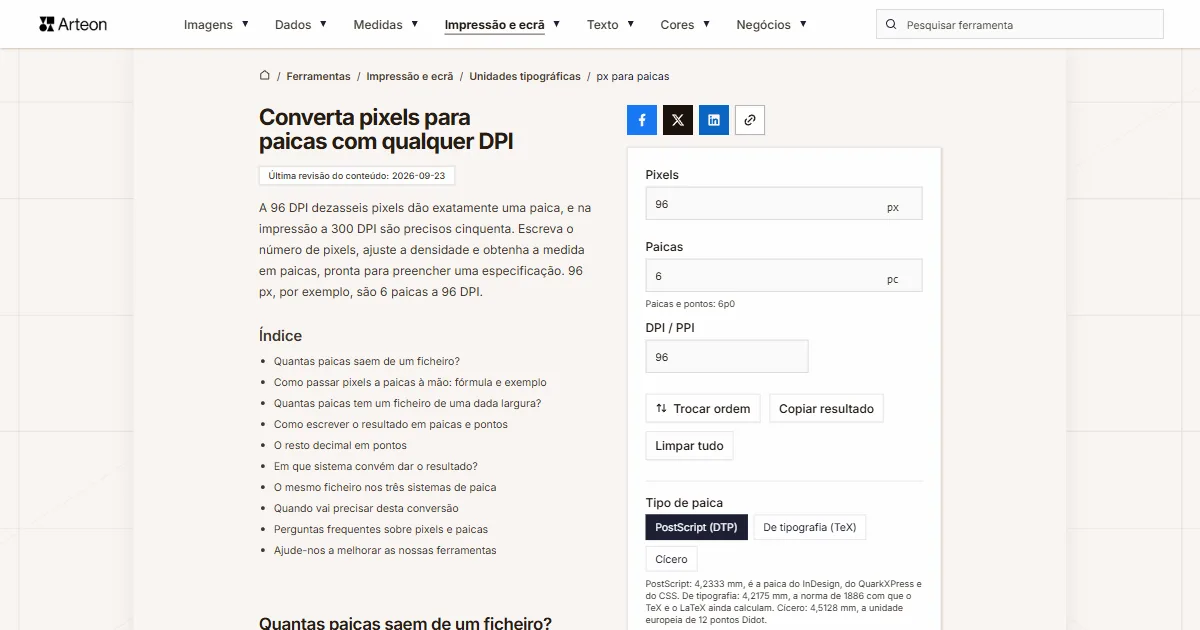Click Copiar resultado button
1200x630 pixels.
826,408
